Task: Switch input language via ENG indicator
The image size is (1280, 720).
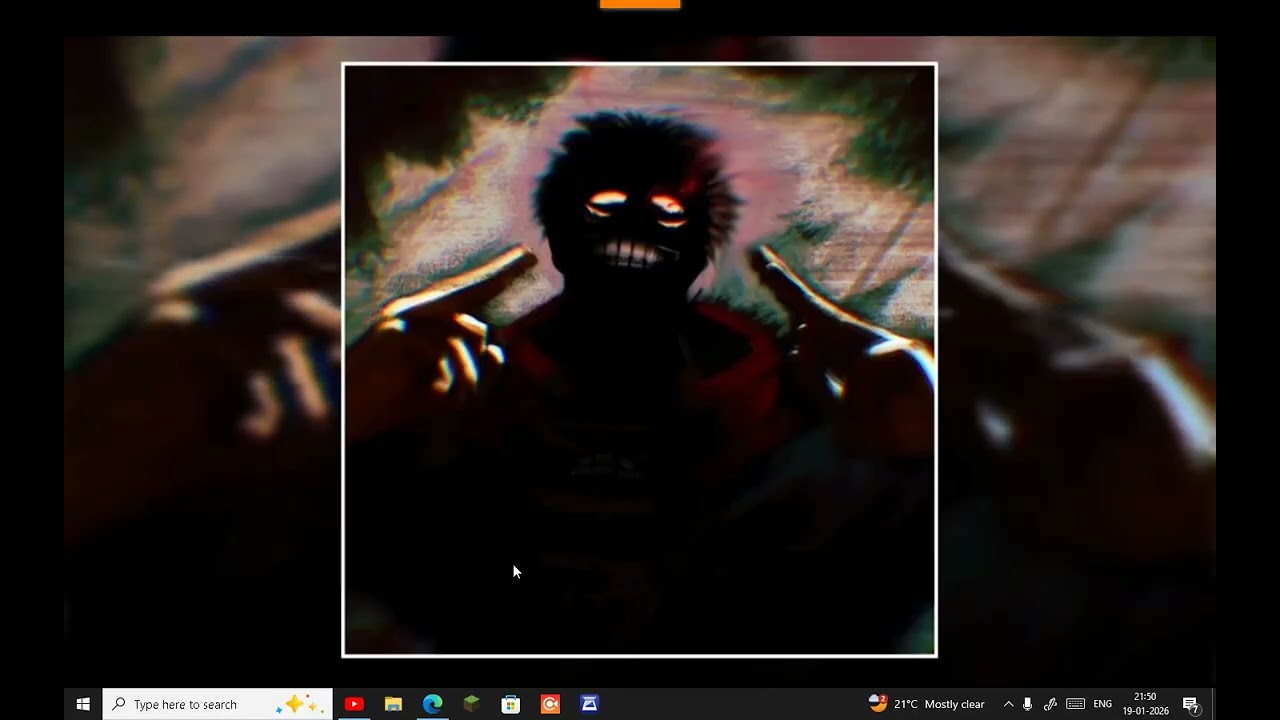Action: coord(1103,704)
